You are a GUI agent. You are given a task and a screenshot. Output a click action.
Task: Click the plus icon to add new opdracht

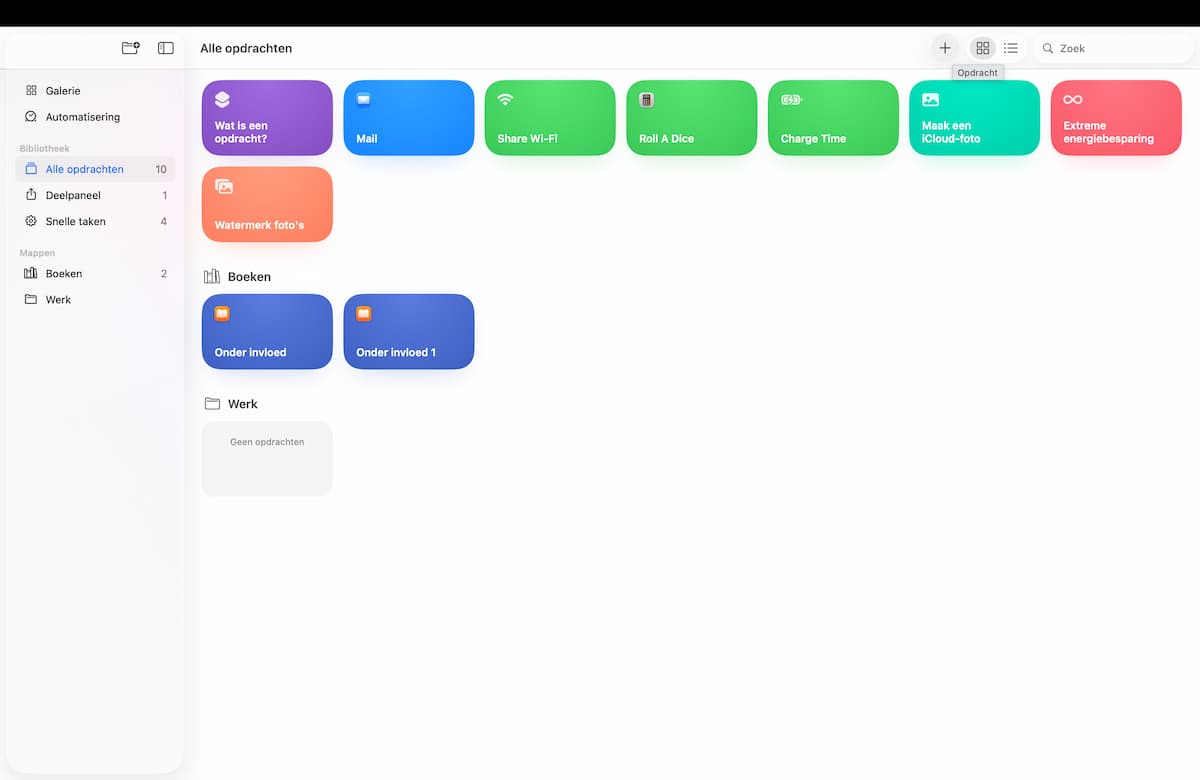pos(945,48)
